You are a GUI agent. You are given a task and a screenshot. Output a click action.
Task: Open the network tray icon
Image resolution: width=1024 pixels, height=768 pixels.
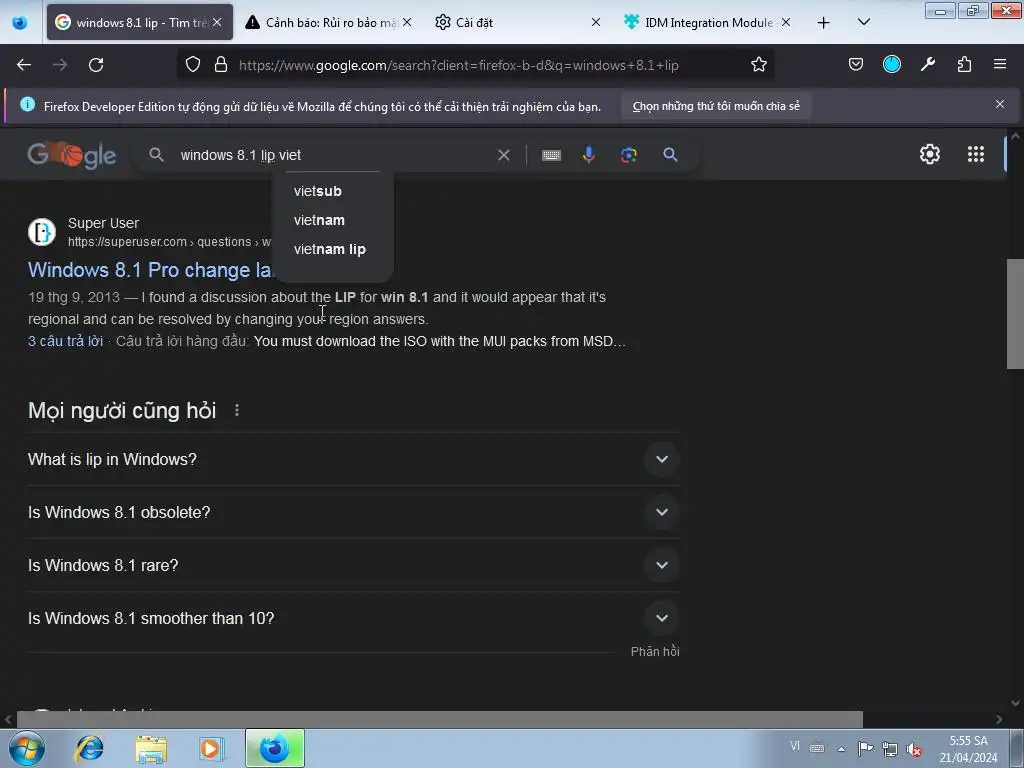(889, 749)
